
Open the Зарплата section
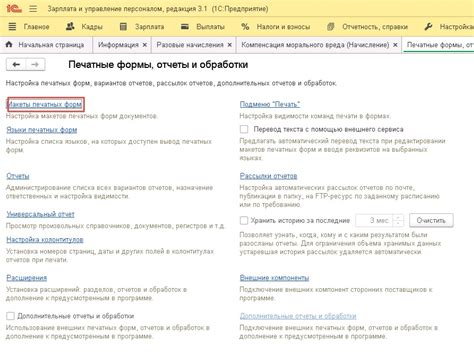click(149, 27)
